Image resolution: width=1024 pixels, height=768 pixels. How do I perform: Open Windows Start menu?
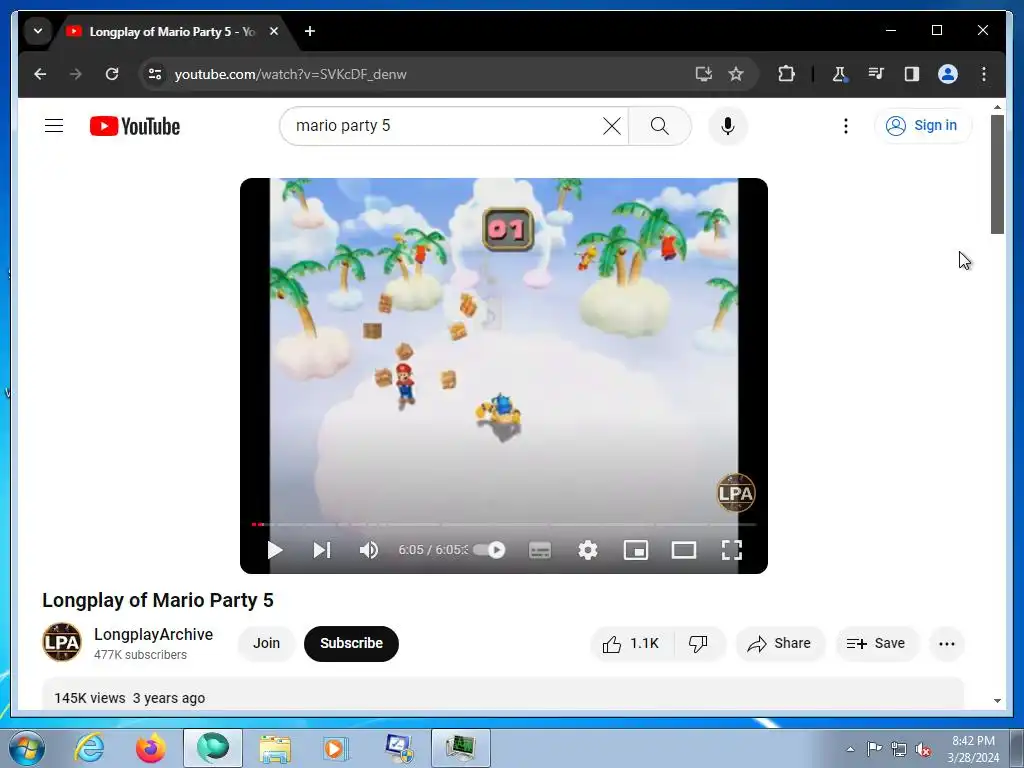click(27, 748)
